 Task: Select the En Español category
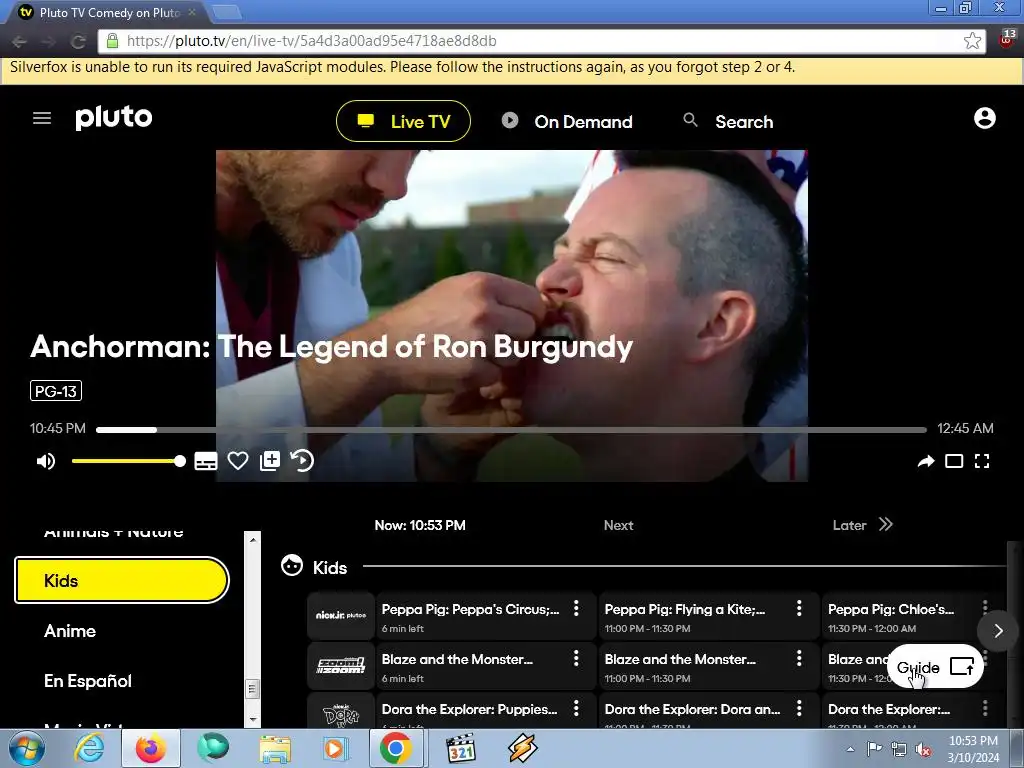[x=88, y=680]
